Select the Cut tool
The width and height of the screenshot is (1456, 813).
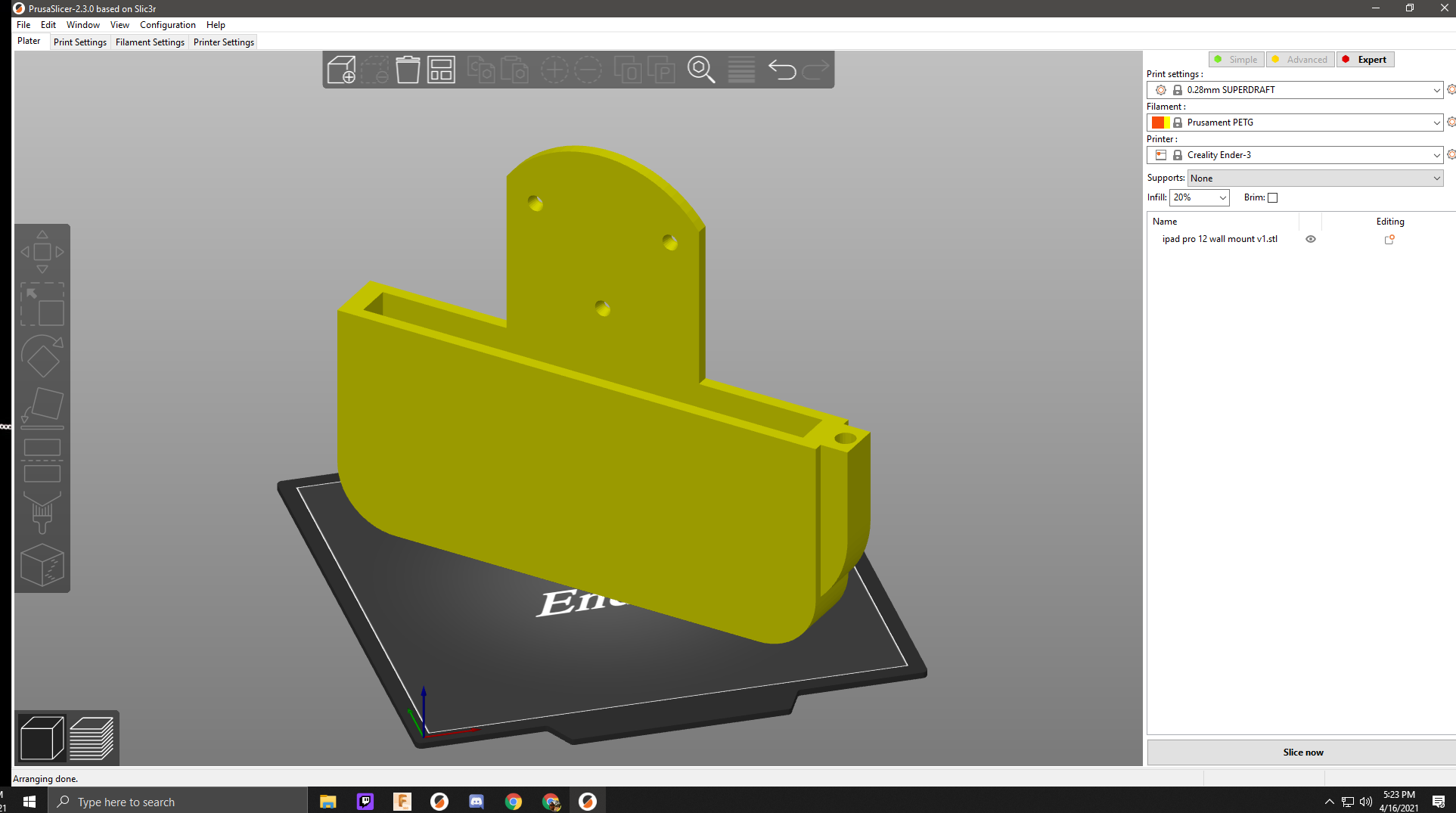tap(42, 461)
